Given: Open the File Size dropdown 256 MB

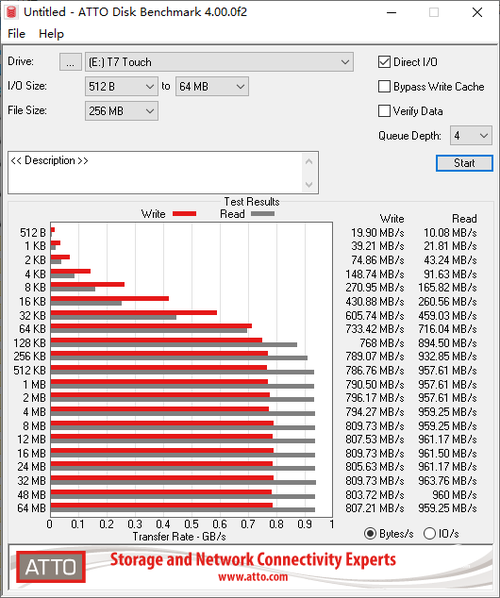Looking at the screenshot, I should tap(121, 111).
